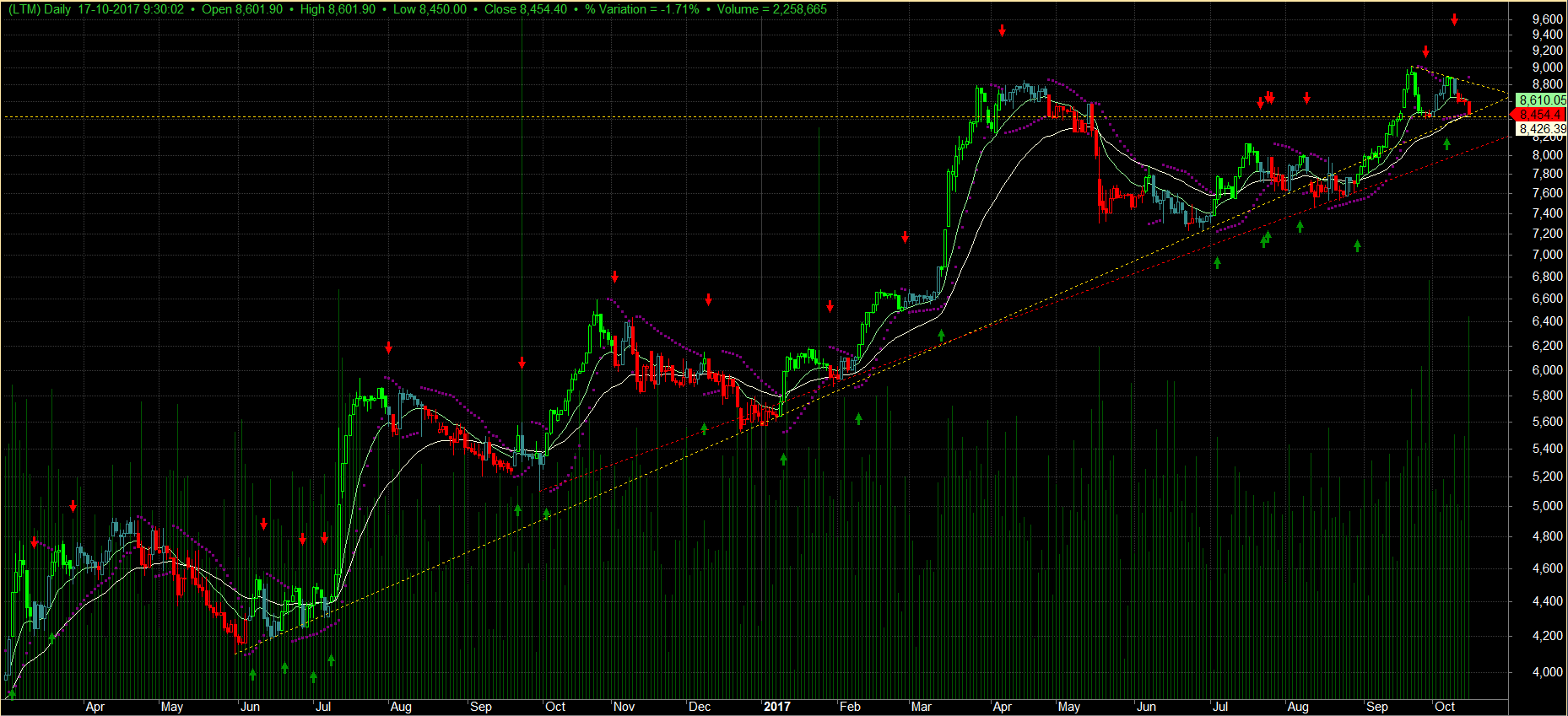This screenshot has width=1568, height=716.
Task: Select the Nov label on the time axis
Action: (x=624, y=707)
